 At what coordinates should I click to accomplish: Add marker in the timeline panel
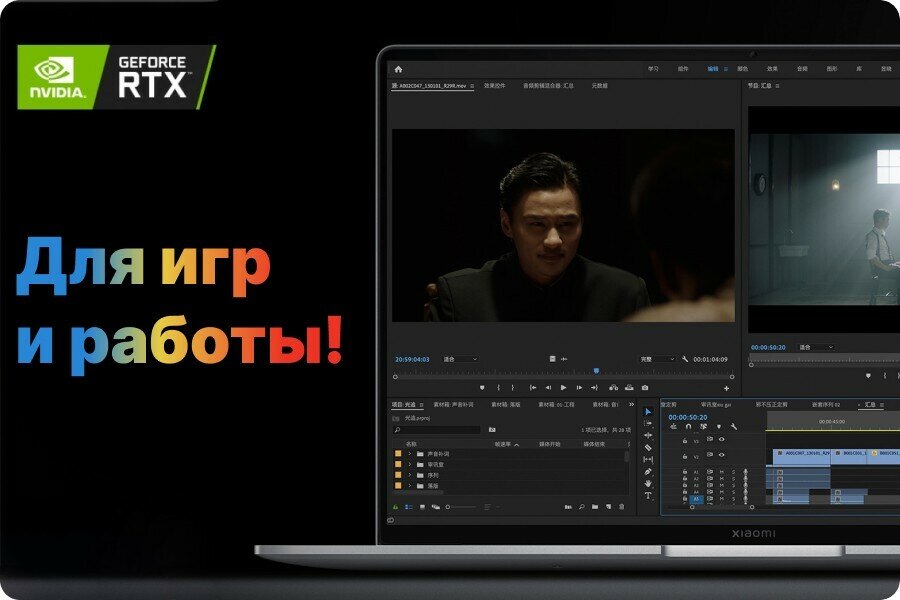pos(719,427)
